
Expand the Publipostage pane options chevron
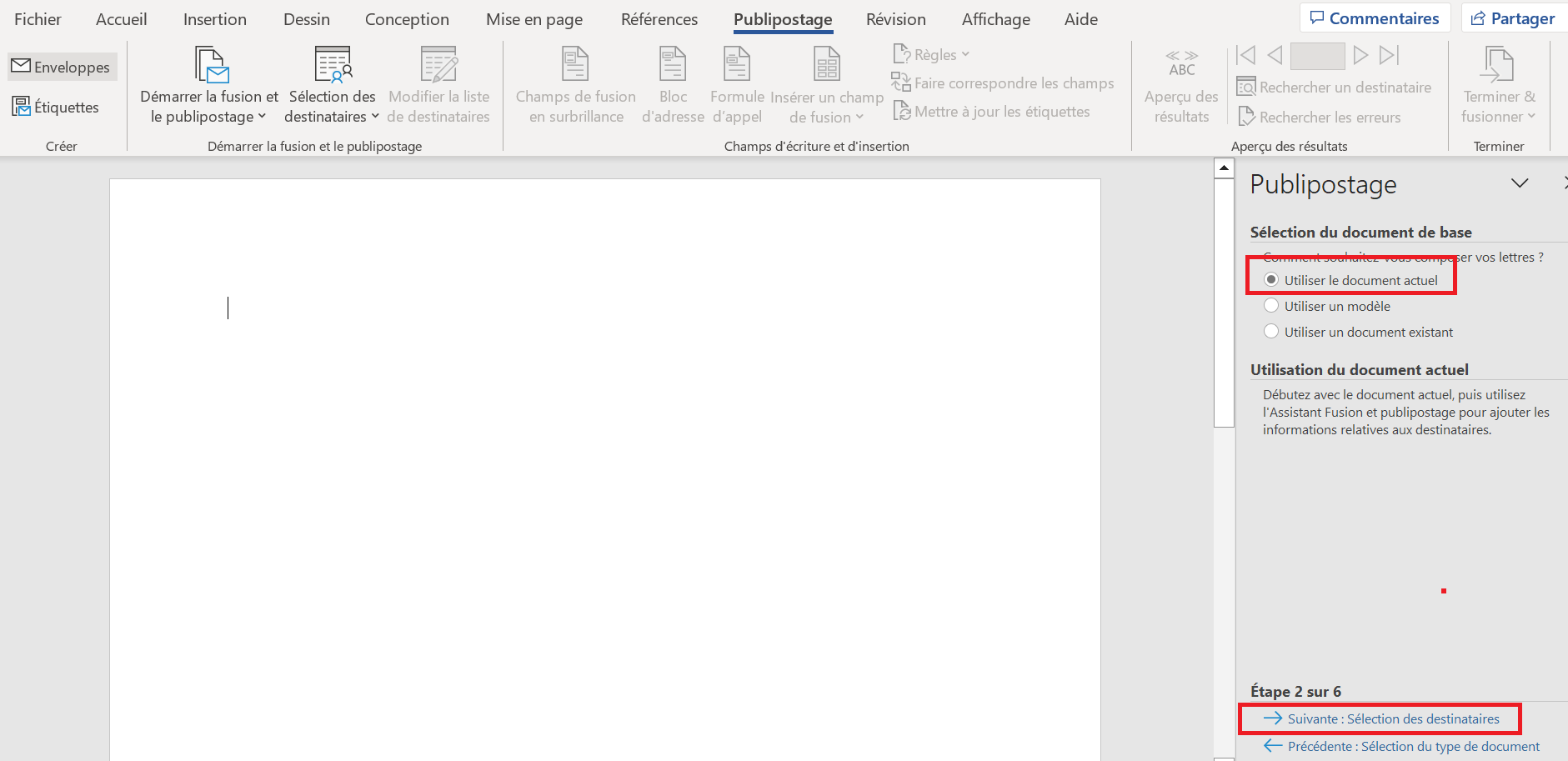[1520, 183]
